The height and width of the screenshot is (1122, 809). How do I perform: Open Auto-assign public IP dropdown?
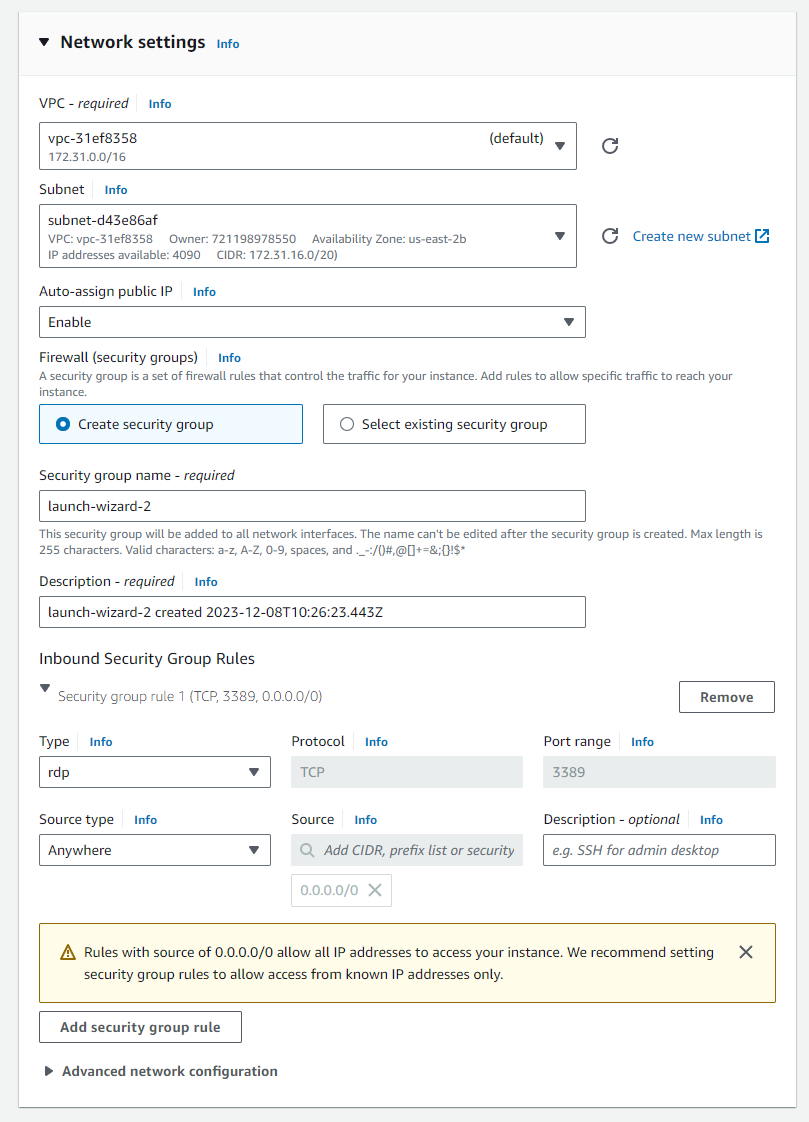pyautogui.click(x=313, y=322)
